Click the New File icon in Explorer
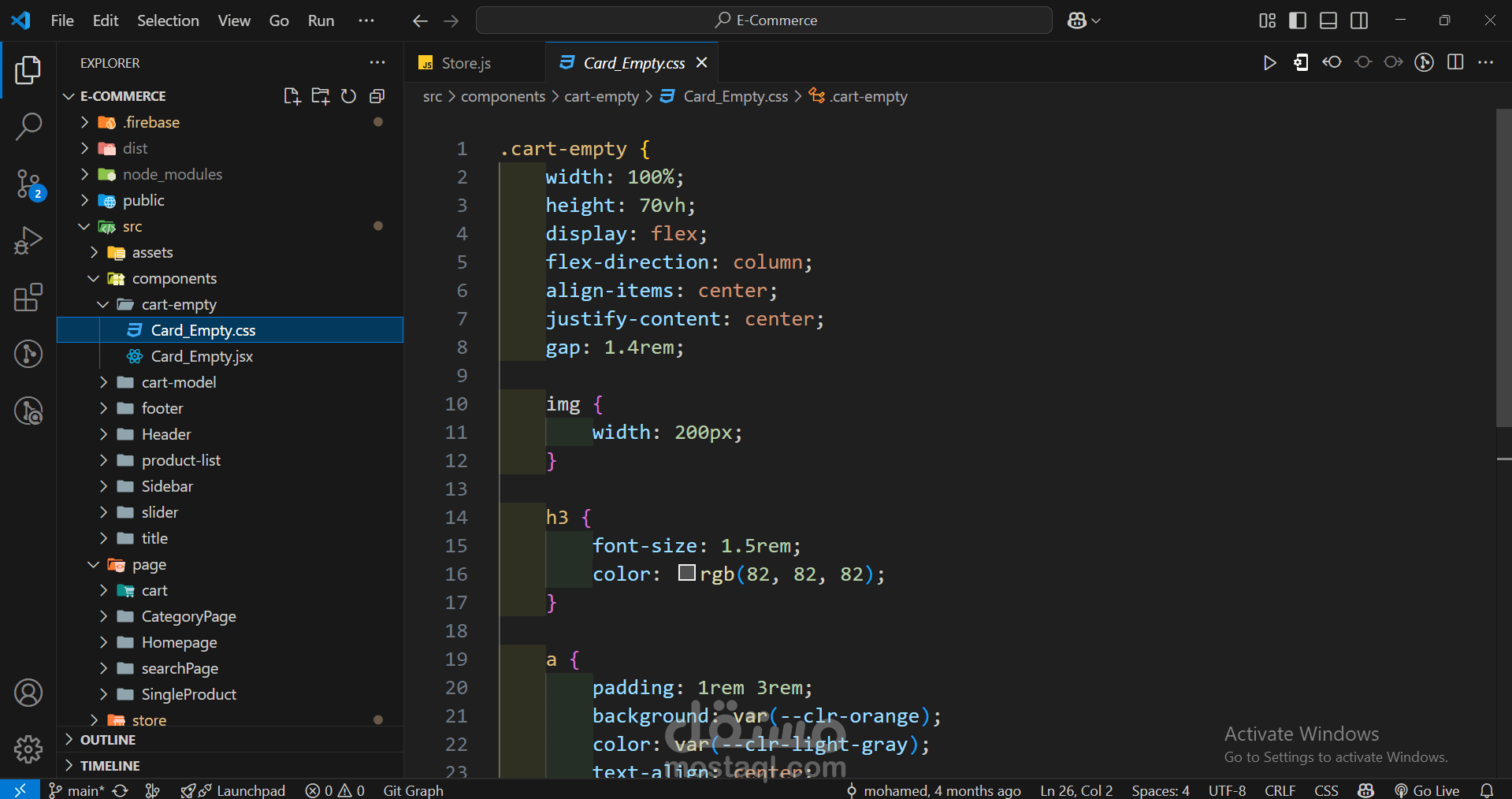Viewport: 1512px width, 799px height. coord(292,96)
